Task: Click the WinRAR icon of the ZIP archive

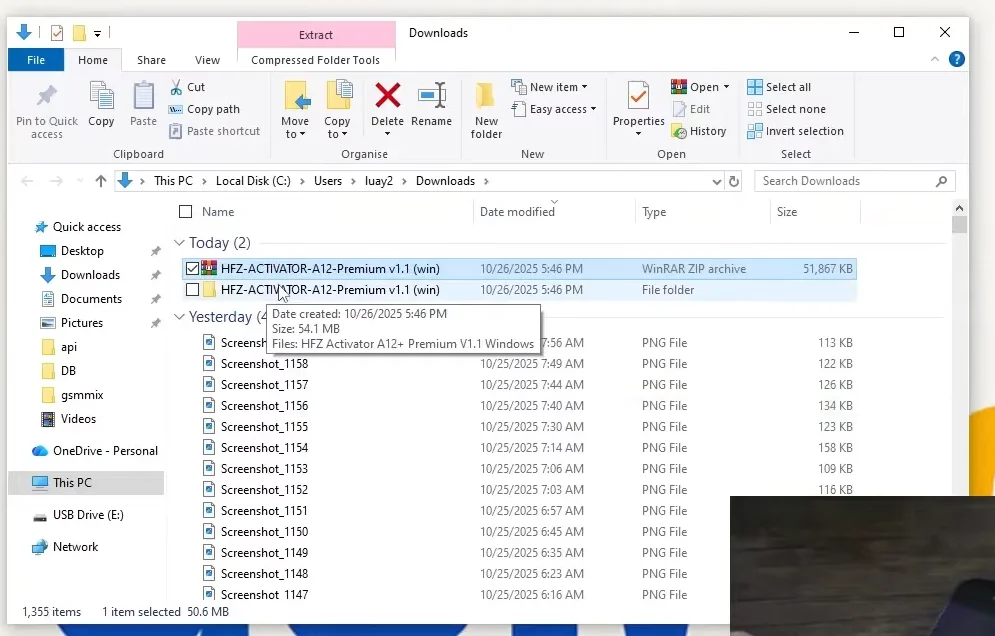Action: 209,268
